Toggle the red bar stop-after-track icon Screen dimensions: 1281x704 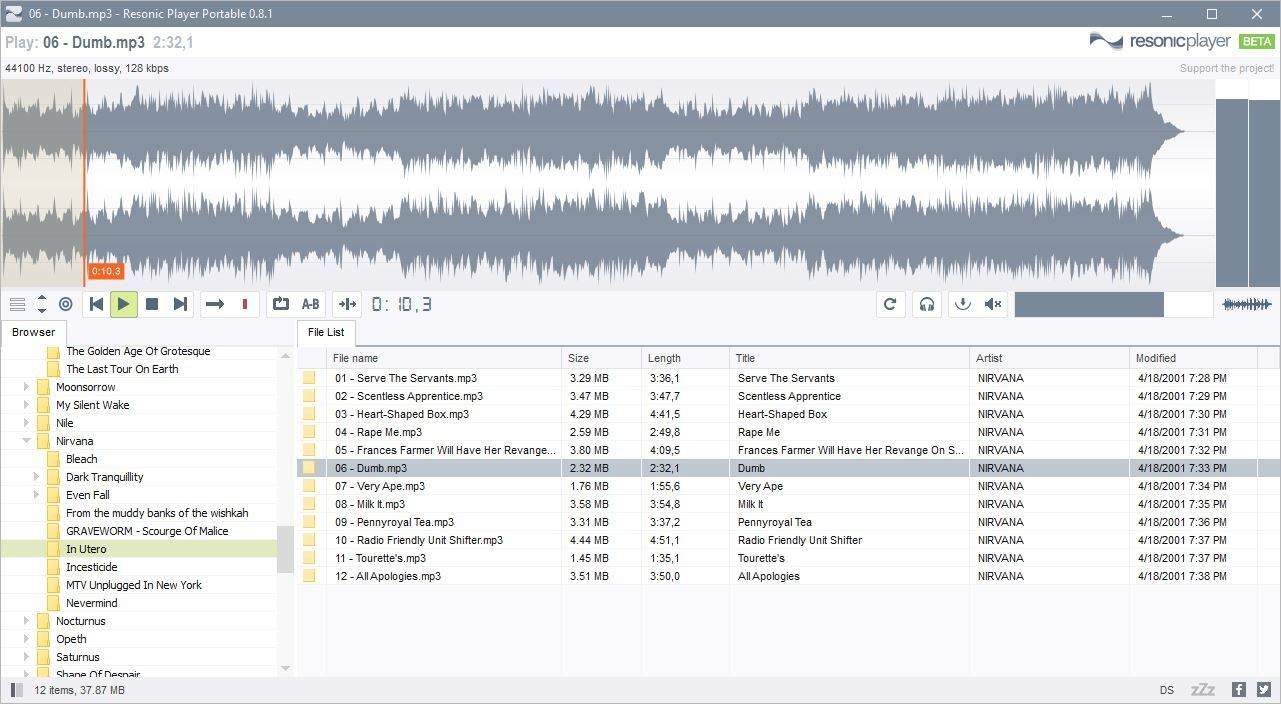pyautogui.click(x=245, y=304)
